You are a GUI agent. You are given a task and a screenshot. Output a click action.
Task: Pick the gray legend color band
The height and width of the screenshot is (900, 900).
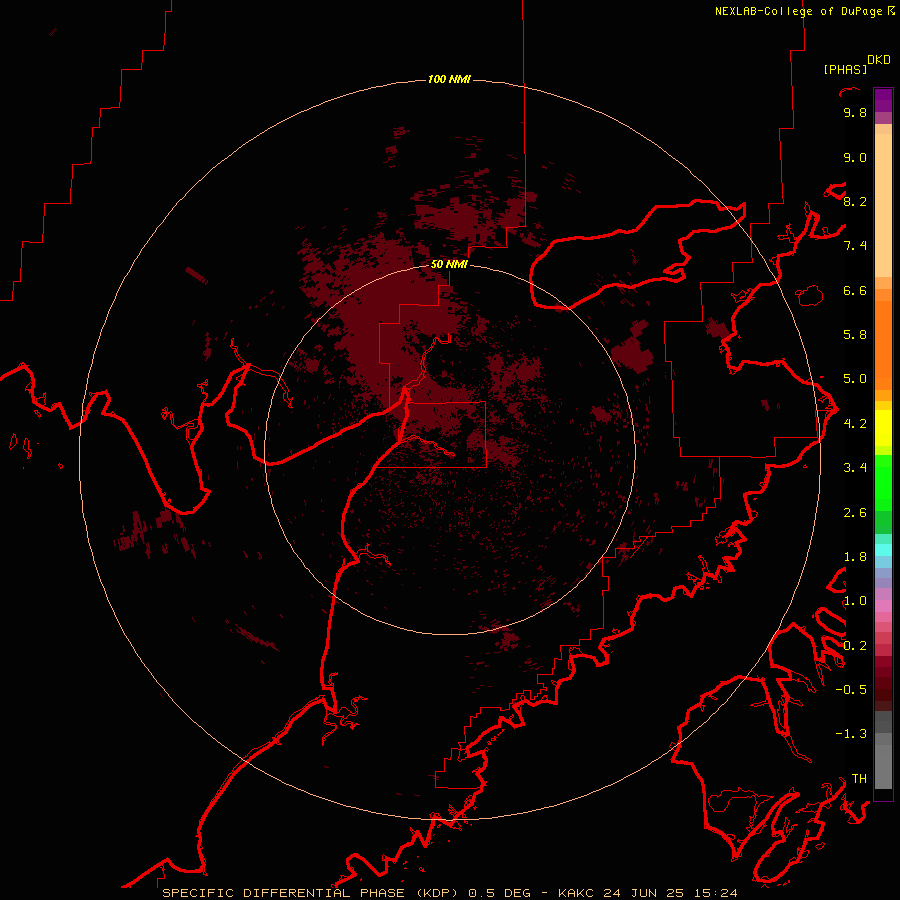coord(883,761)
